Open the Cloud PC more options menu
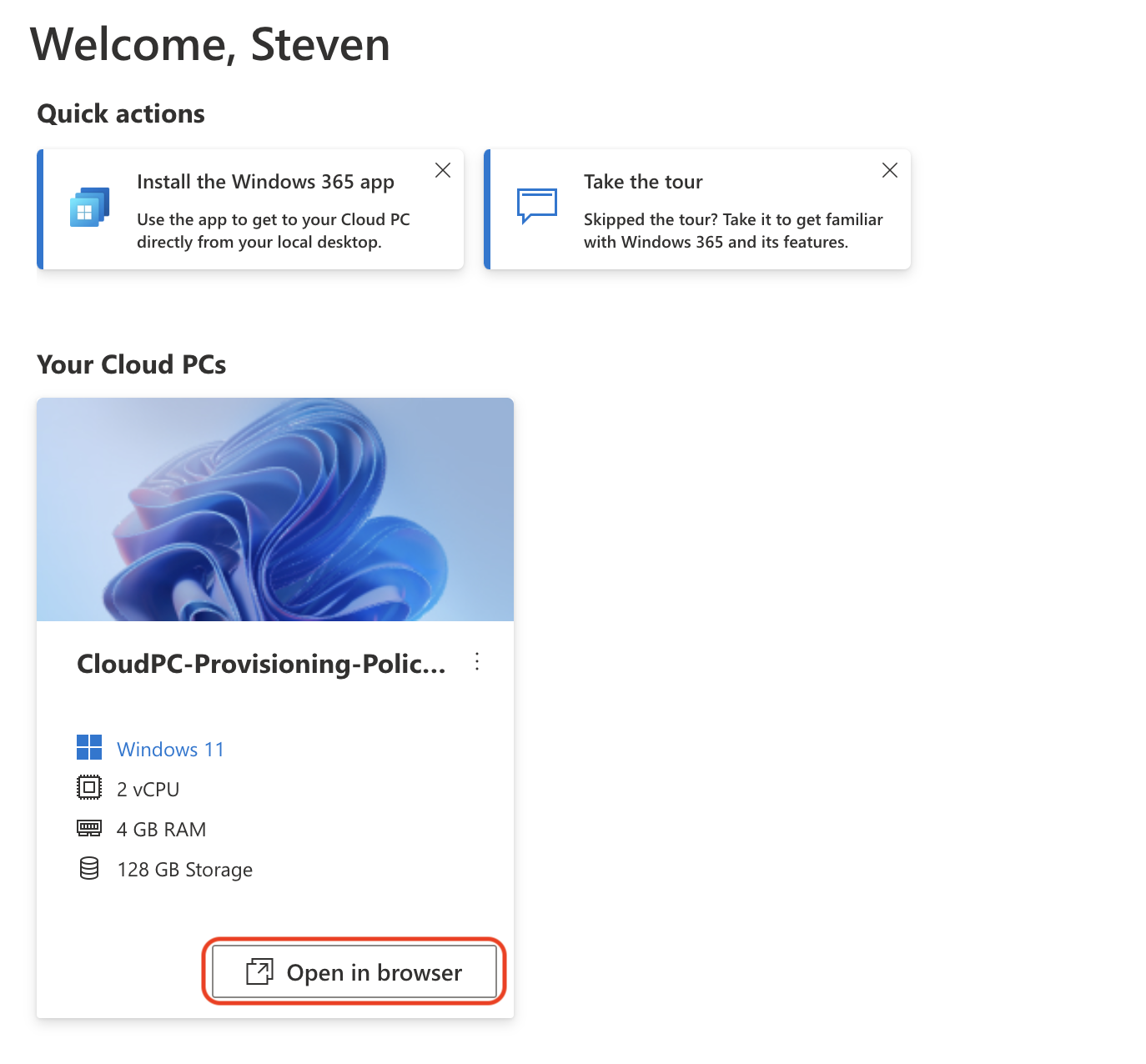 click(x=477, y=662)
